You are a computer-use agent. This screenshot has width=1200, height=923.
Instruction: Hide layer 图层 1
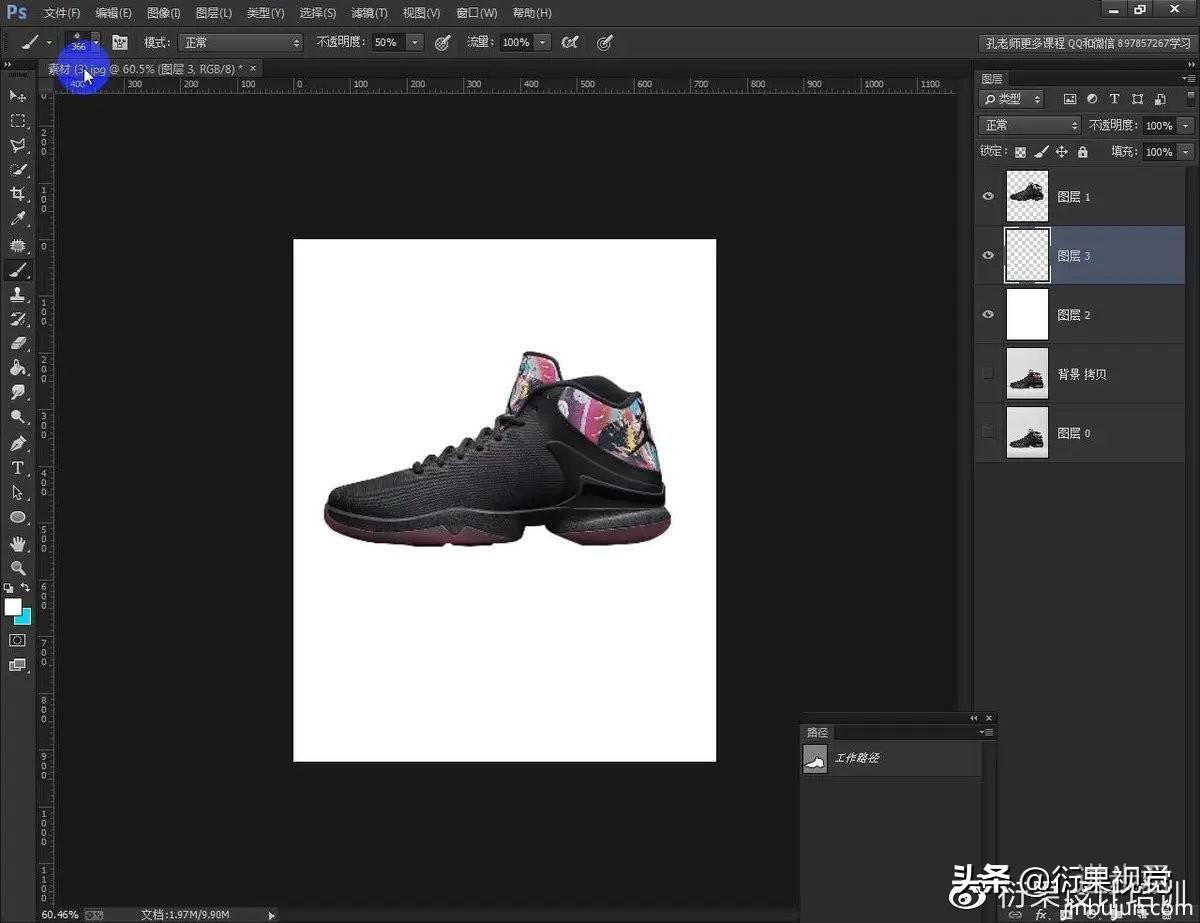[988, 196]
